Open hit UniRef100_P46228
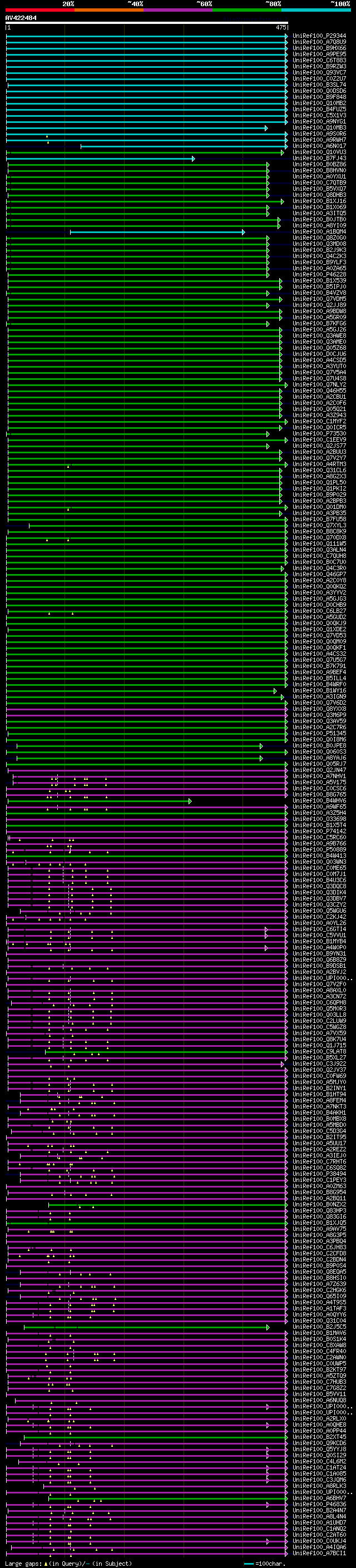The image size is (356, 1568). [319, 275]
